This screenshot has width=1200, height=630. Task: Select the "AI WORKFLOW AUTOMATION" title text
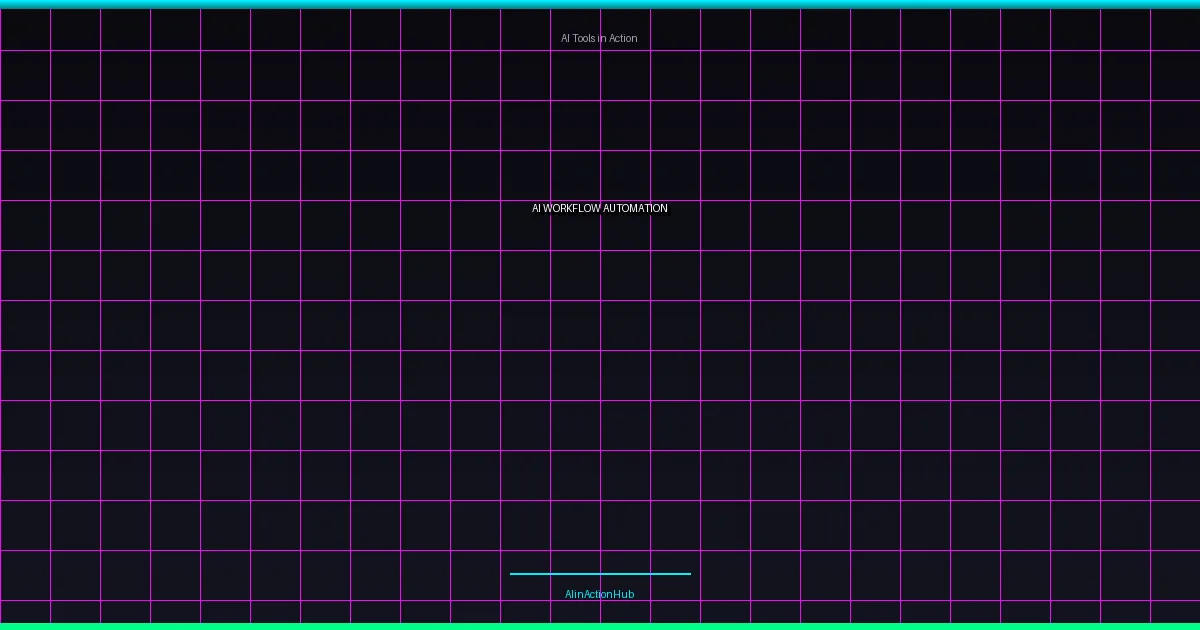tap(600, 208)
